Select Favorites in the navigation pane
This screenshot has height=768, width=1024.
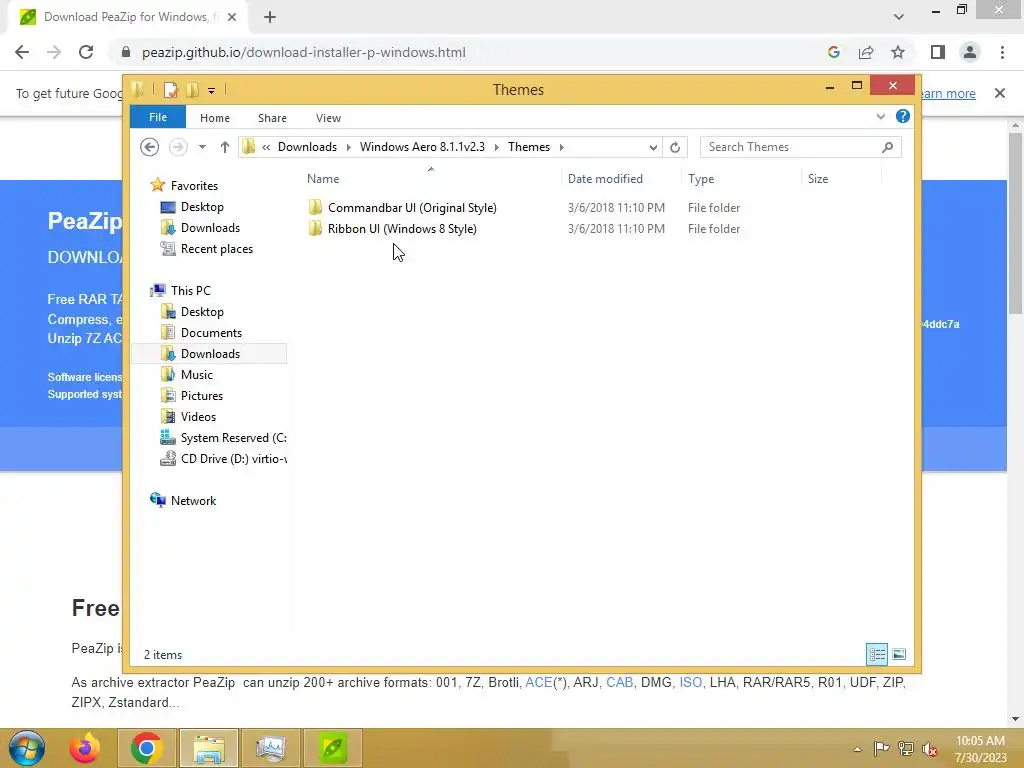tap(194, 185)
